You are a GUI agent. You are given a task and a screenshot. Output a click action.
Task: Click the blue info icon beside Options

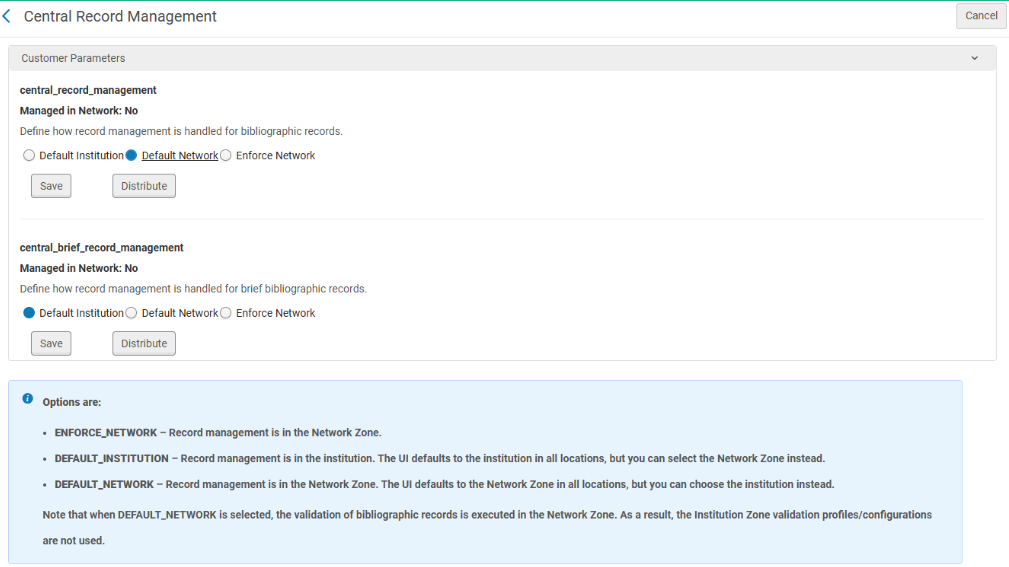point(27,398)
